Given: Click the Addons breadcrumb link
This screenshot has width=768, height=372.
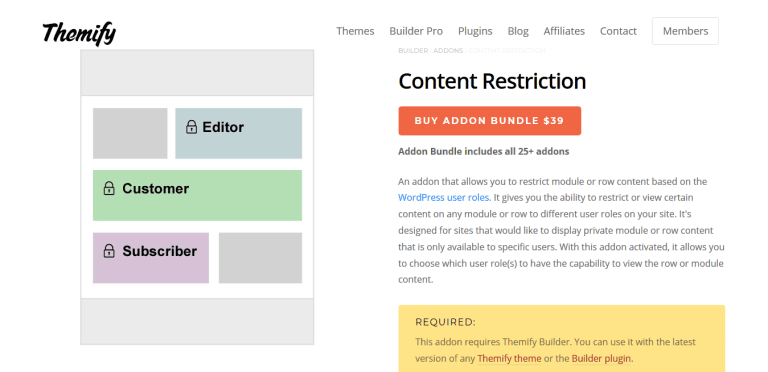Looking at the screenshot, I should pos(448,50).
